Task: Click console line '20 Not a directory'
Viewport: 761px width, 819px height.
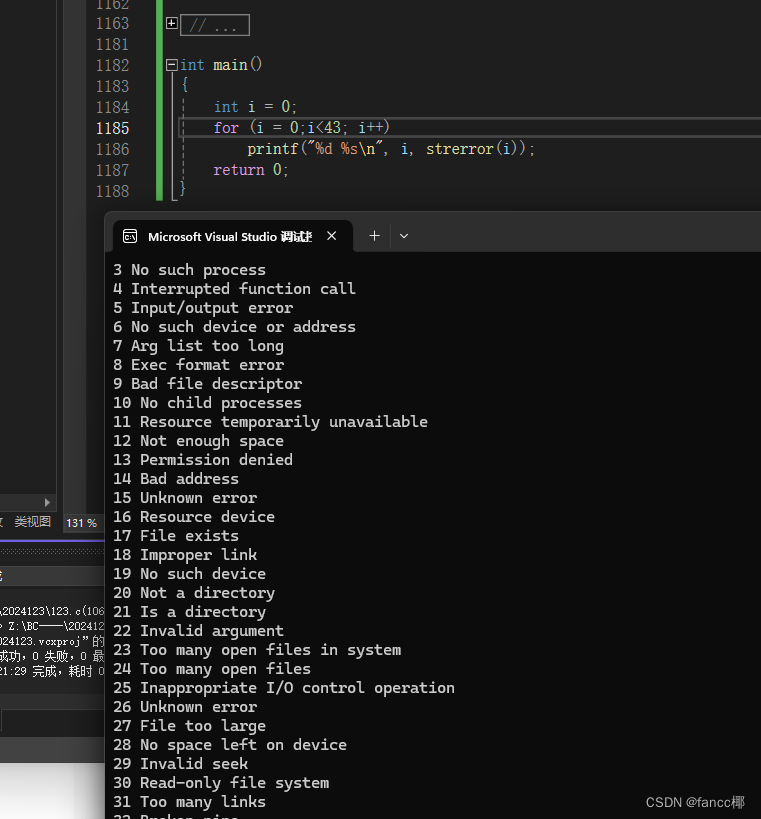Action: [x=194, y=593]
